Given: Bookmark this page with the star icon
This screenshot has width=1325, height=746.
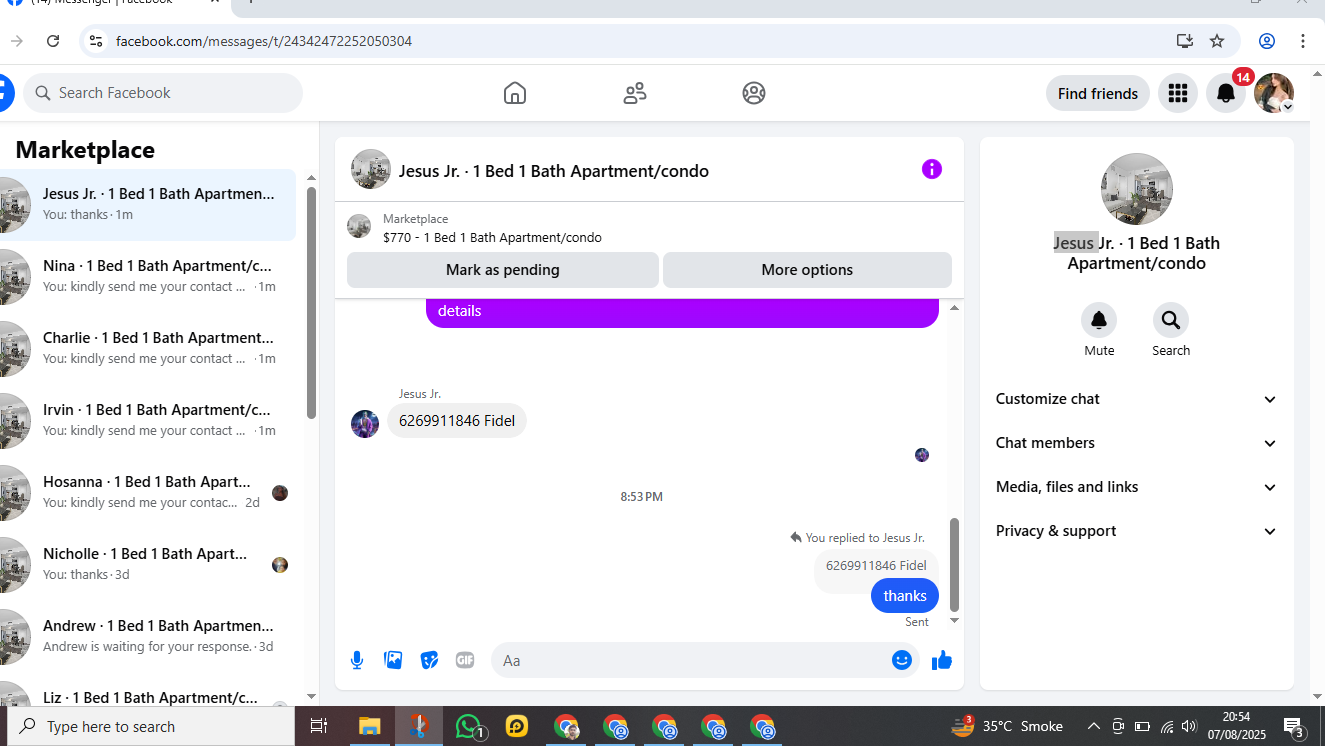Looking at the screenshot, I should coord(1217,41).
